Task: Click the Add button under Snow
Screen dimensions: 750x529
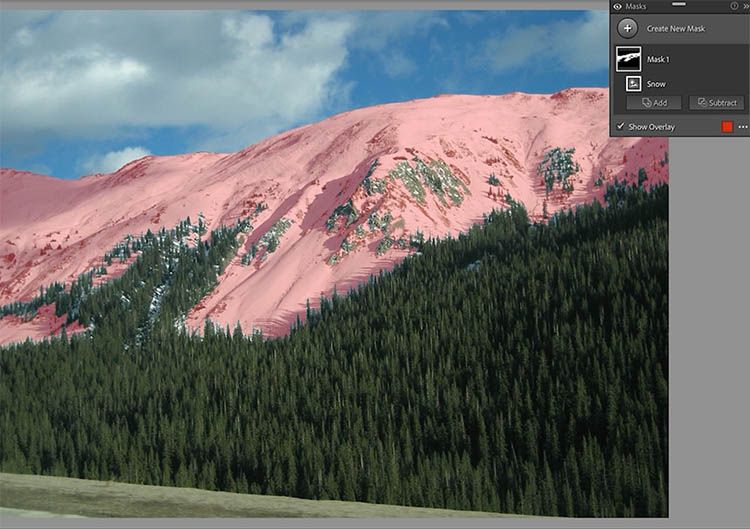Action: tap(654, 103)
